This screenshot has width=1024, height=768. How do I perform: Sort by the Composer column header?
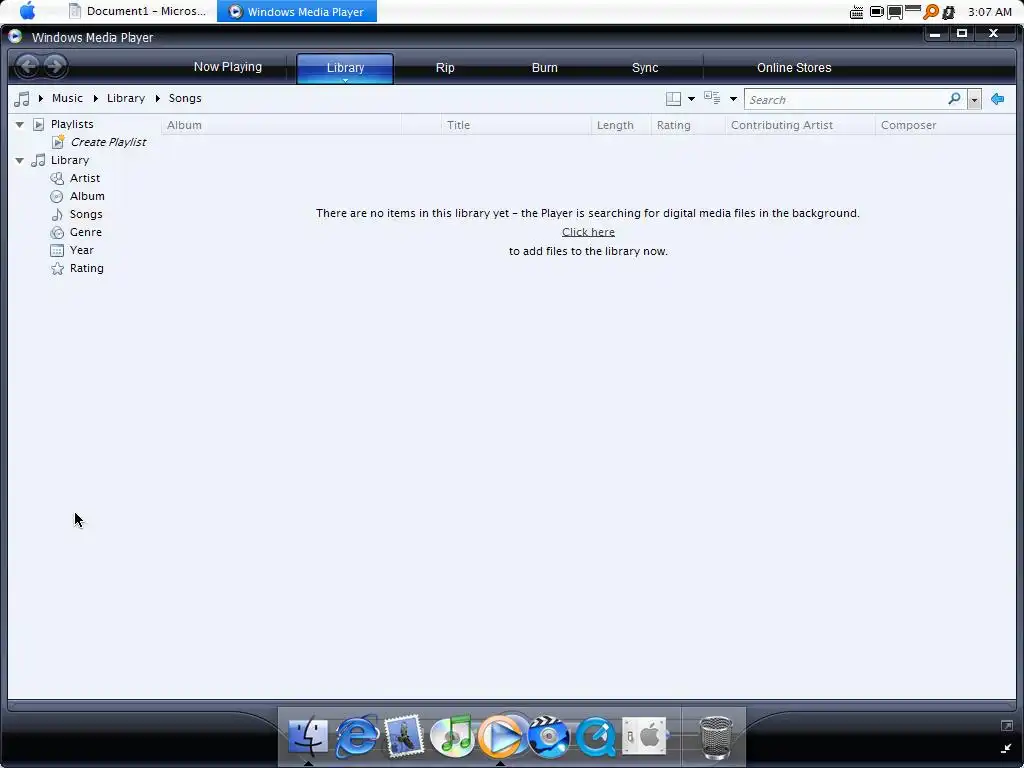pyautogui.click(x=946, y=125)
